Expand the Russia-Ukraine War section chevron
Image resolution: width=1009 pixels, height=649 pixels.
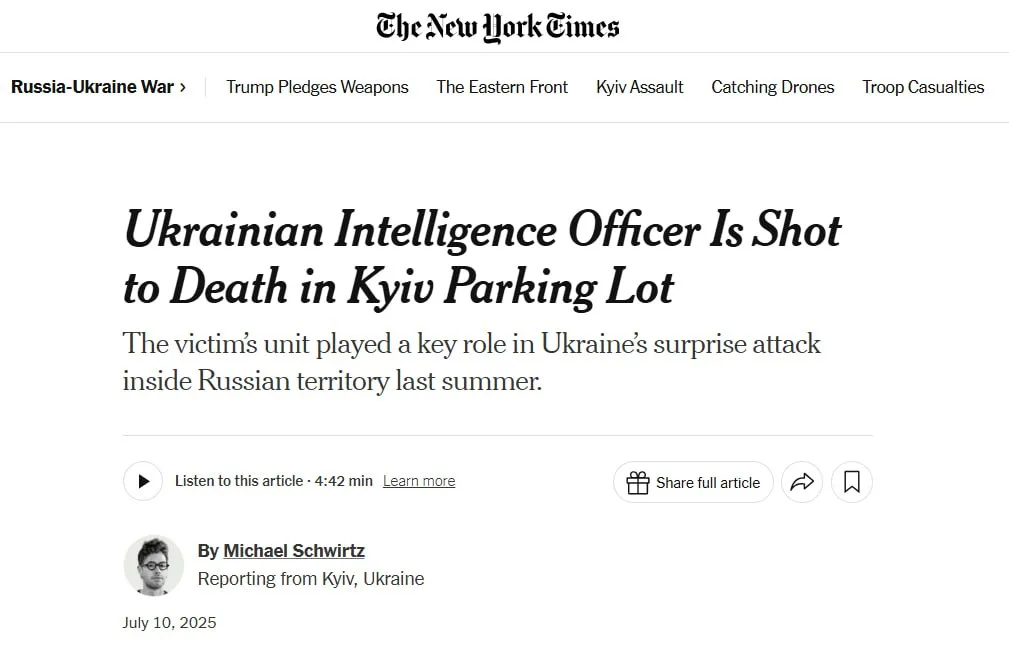183,87
